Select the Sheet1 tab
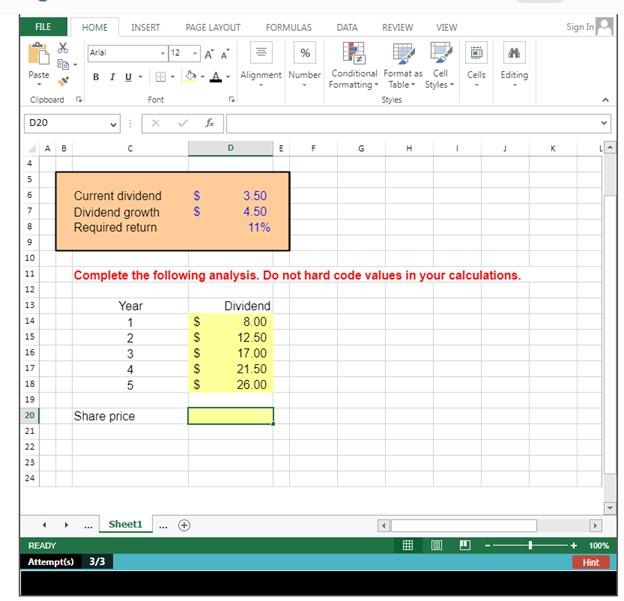The image size is (624, 601). point(125,525)
